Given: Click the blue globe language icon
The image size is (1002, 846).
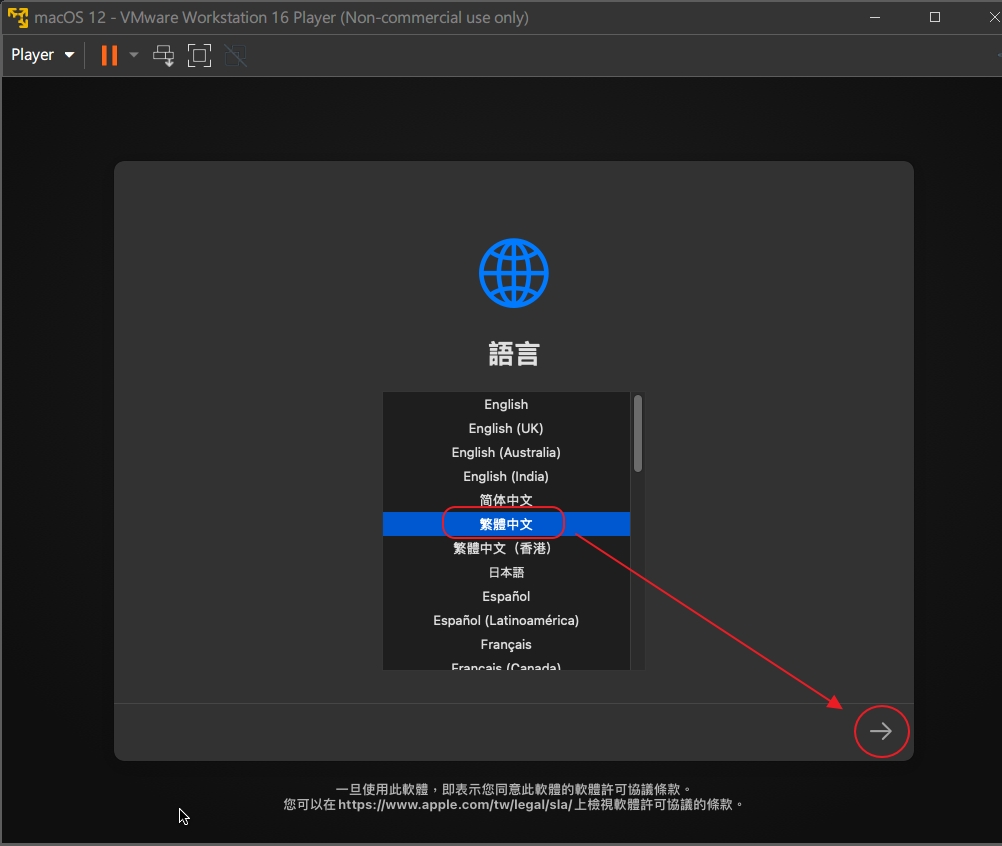Looking at the screenshot, I should (x=514, y=273).
